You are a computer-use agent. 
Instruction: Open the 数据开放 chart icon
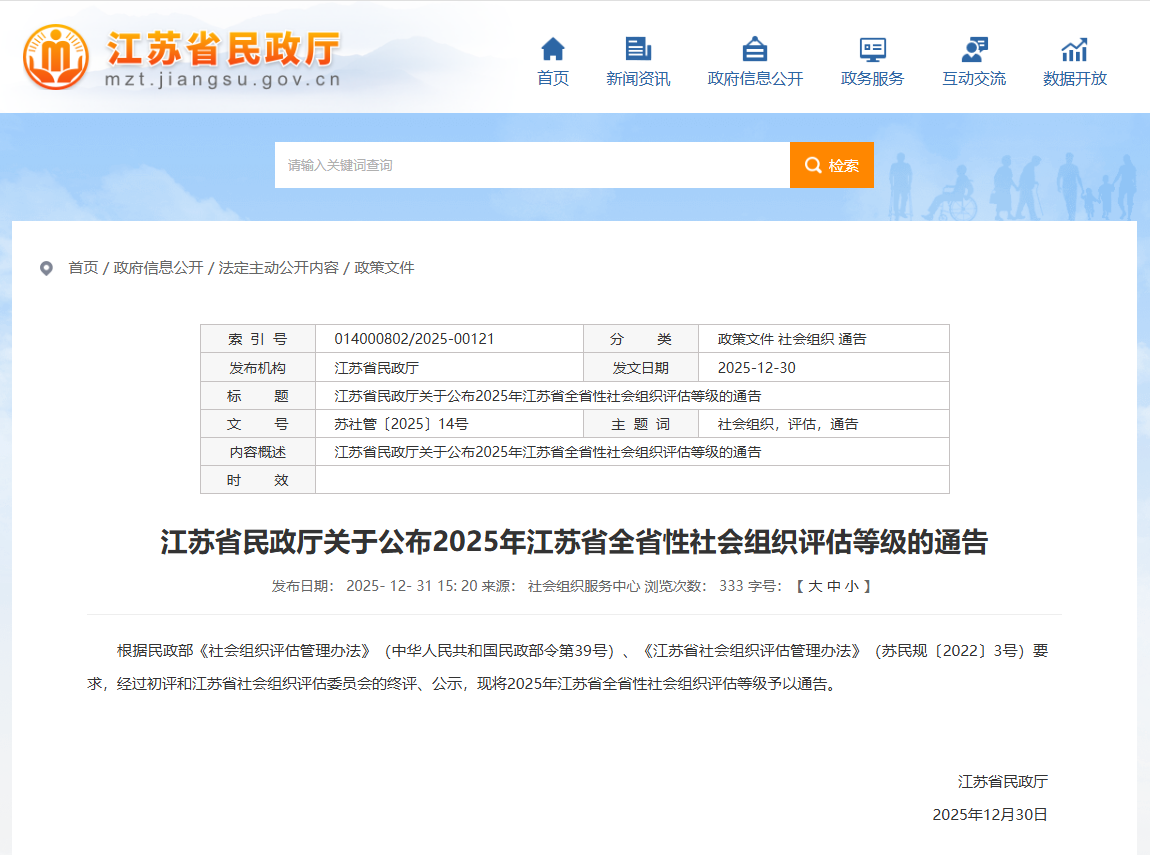1075,48
